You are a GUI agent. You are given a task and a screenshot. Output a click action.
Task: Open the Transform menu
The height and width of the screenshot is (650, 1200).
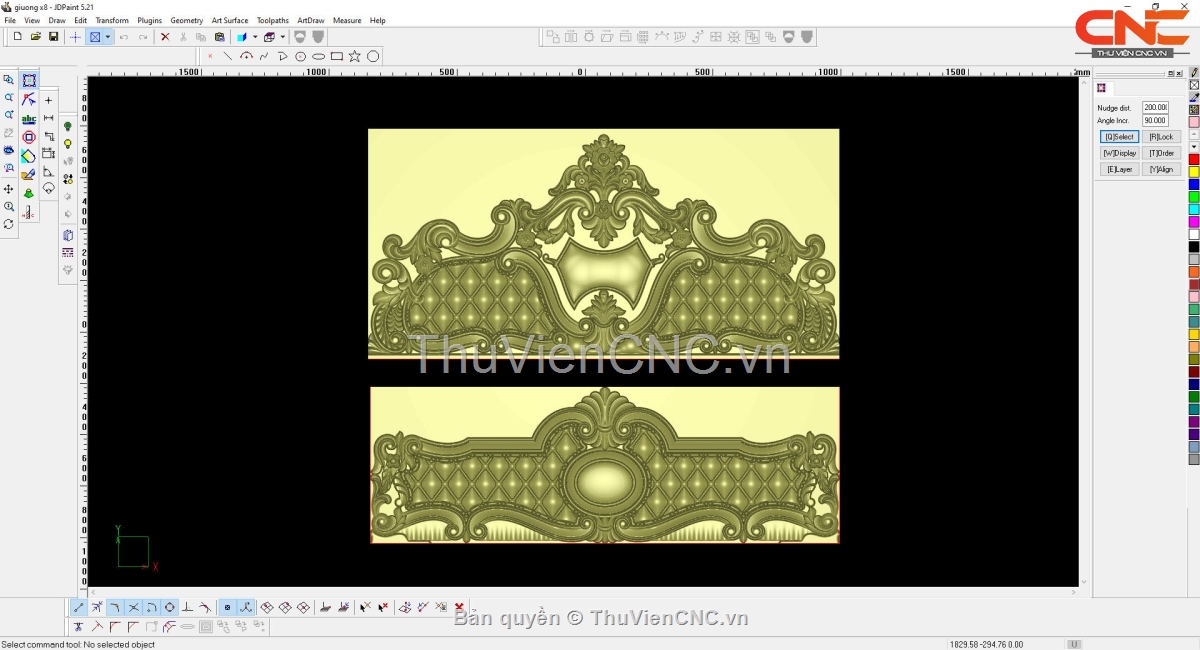pyautogui.click(x=112, y=20)
